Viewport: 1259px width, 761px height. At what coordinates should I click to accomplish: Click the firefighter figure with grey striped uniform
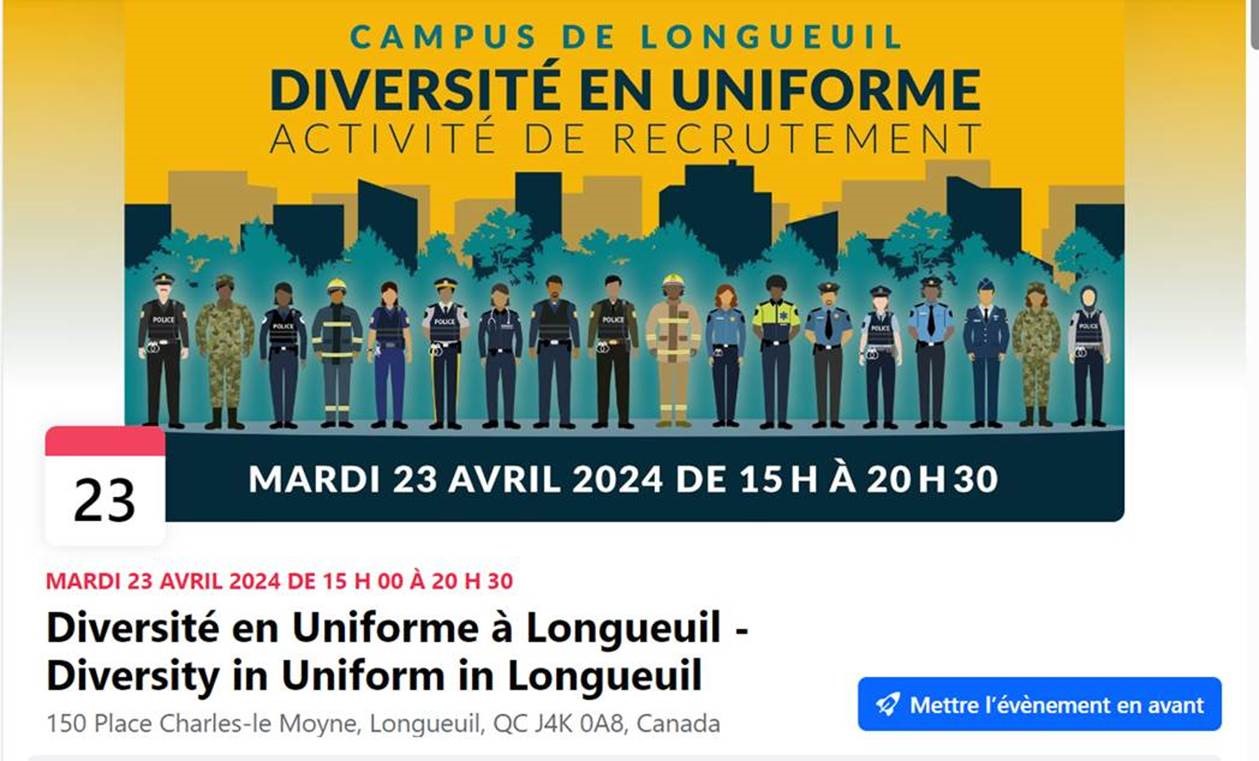[337, 352]
